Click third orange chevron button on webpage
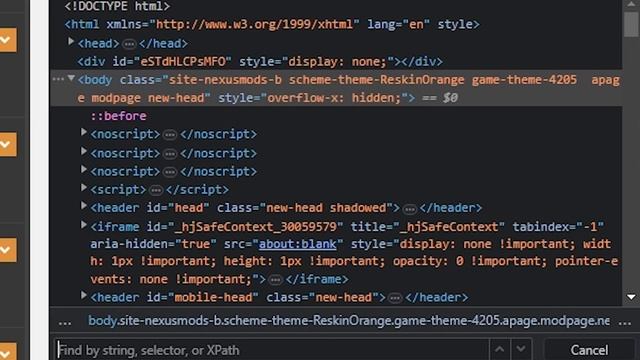640x360 pixels. coord(7,250)
